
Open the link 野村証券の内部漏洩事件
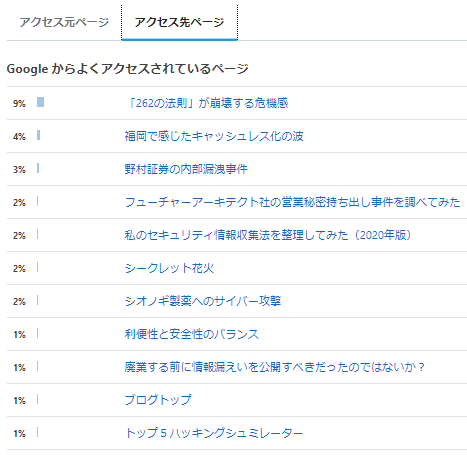pyautogui.click(x=186, y=169)
